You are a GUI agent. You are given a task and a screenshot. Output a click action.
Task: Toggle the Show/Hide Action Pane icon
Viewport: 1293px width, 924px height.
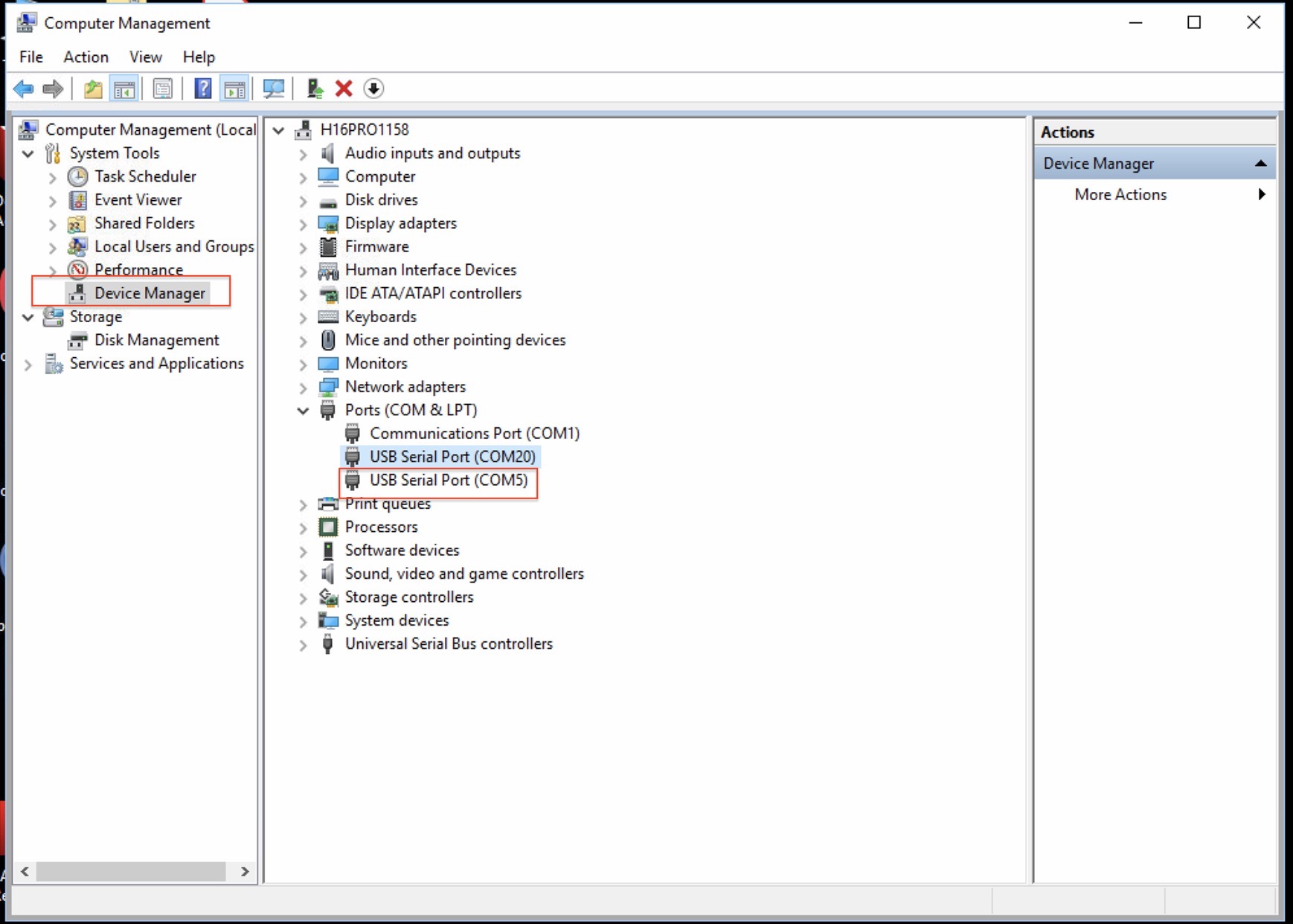pyautogui.click(x=235, y=89)
